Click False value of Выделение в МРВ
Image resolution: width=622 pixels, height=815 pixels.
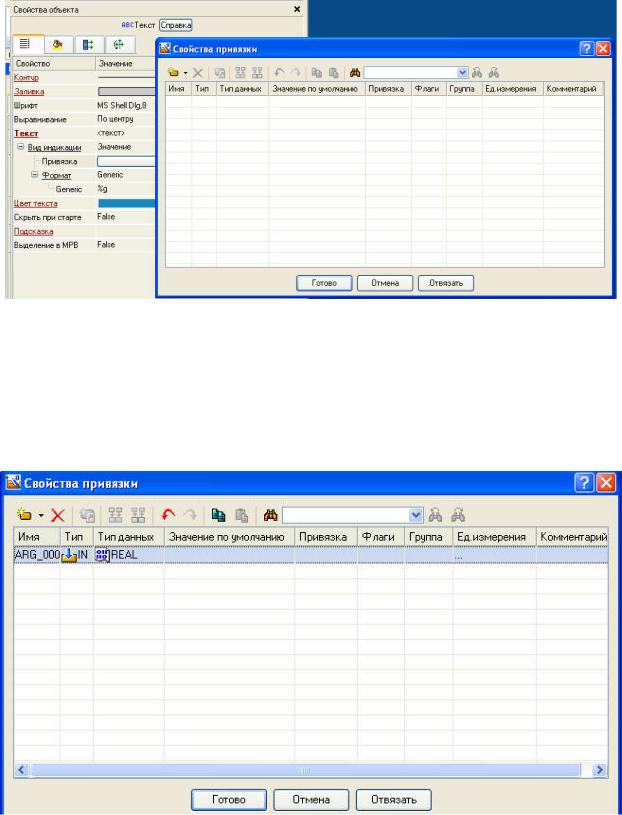click(106, 244)
